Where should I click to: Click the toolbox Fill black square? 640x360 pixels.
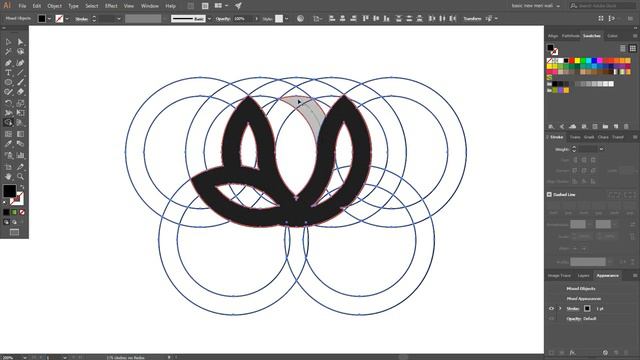click(x=9, y=191)
